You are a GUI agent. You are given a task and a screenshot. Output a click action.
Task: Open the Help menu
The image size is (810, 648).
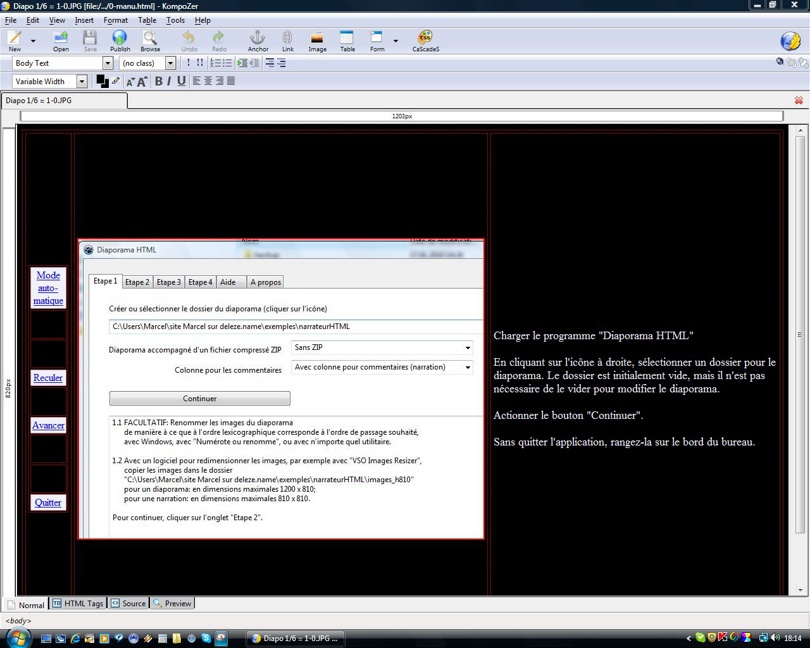click(x=202, y=20)
